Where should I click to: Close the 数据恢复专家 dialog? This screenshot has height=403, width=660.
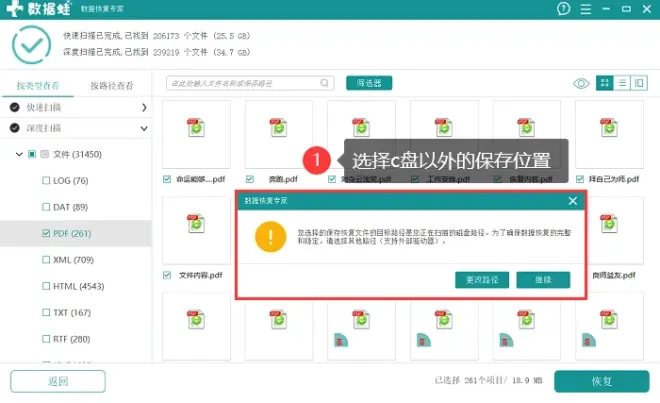(572, 201)
